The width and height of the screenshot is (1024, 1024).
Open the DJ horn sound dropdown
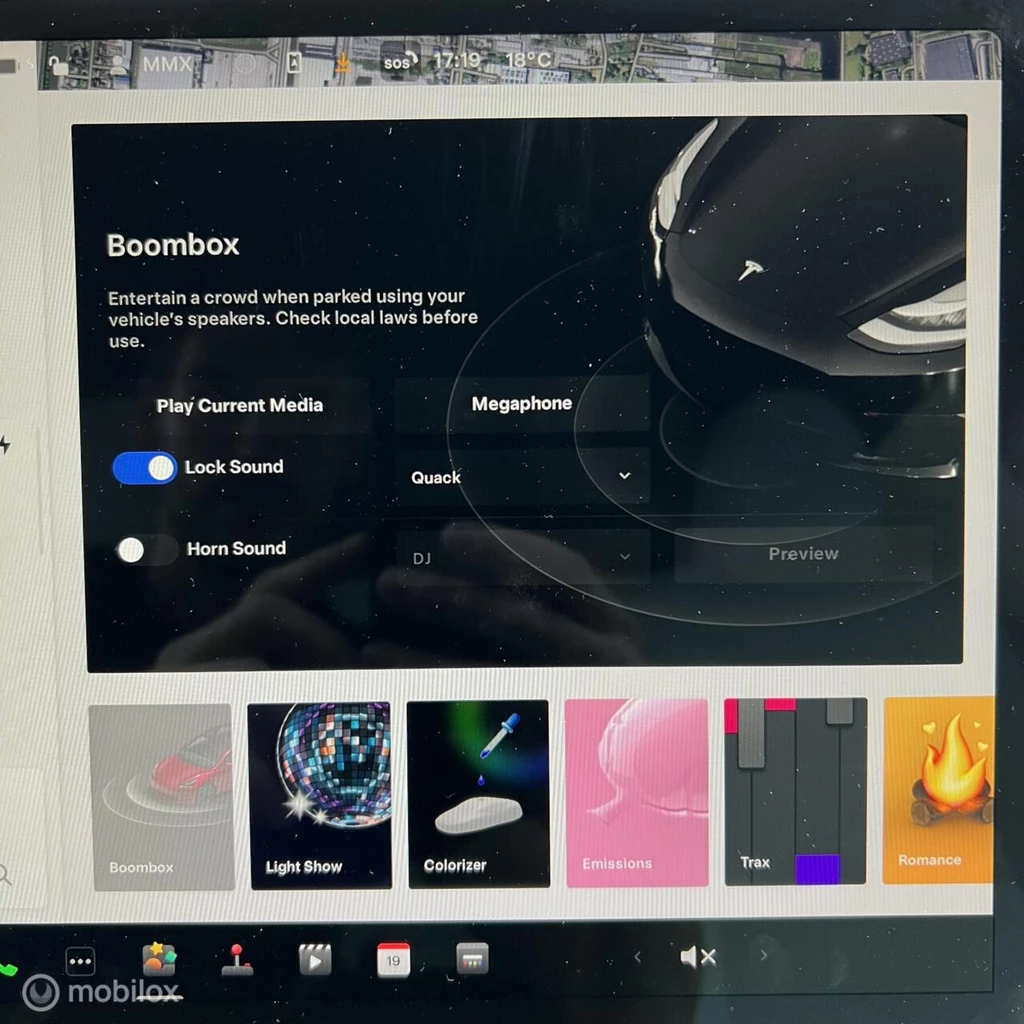click(x=522, y=557)
